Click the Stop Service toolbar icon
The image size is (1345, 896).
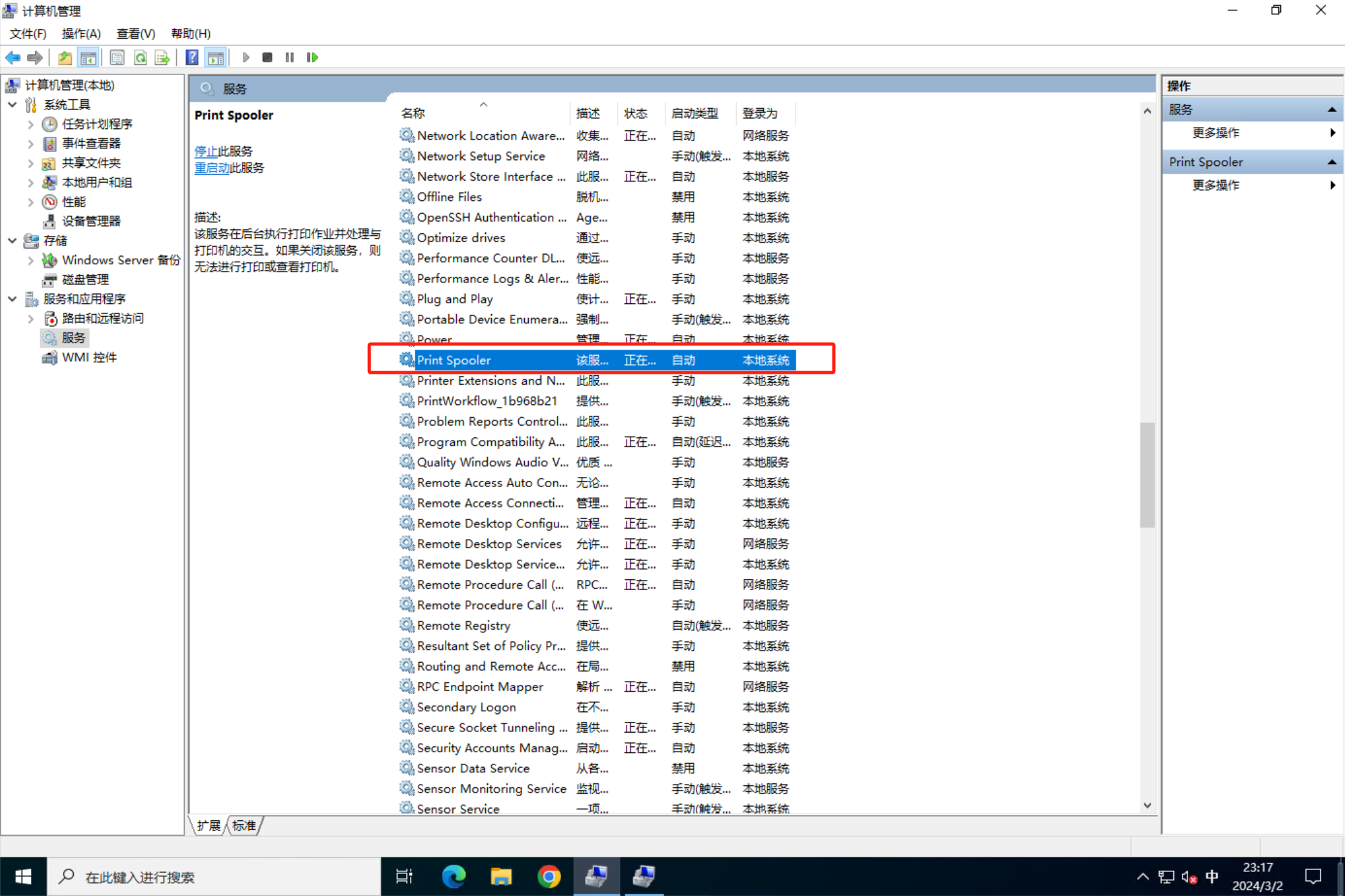[x=267, y=58]
